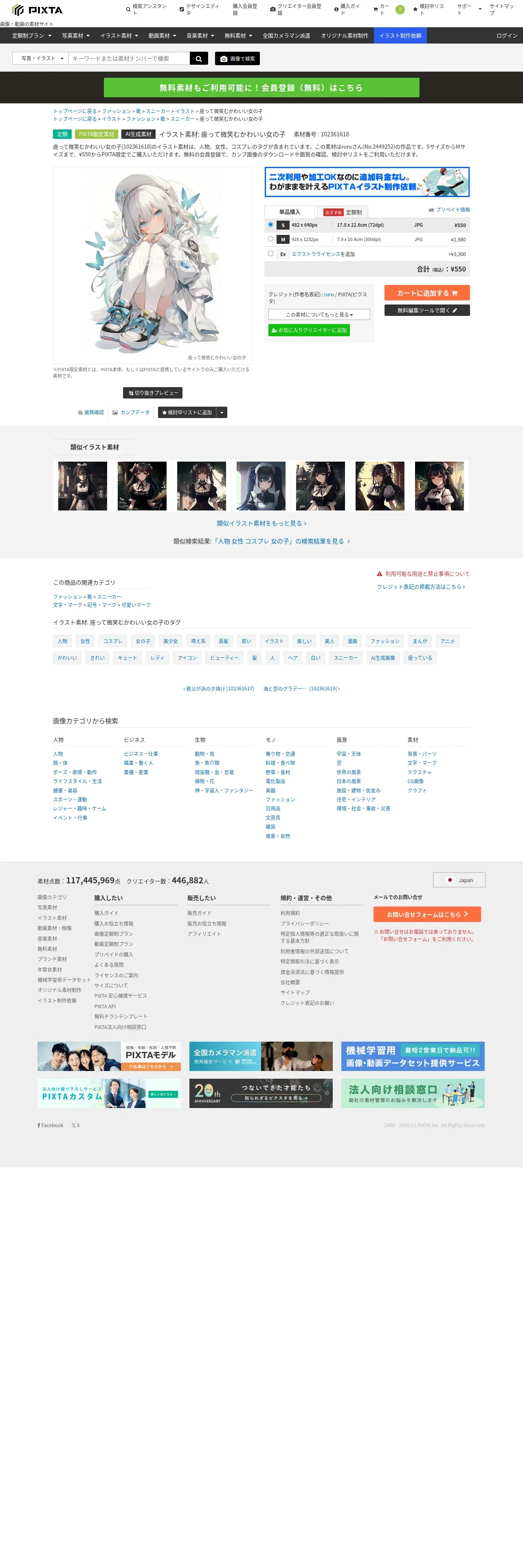The image size is (523, 1568).
Task: Open the Facebook link in footer
Action: point(51,1126)
